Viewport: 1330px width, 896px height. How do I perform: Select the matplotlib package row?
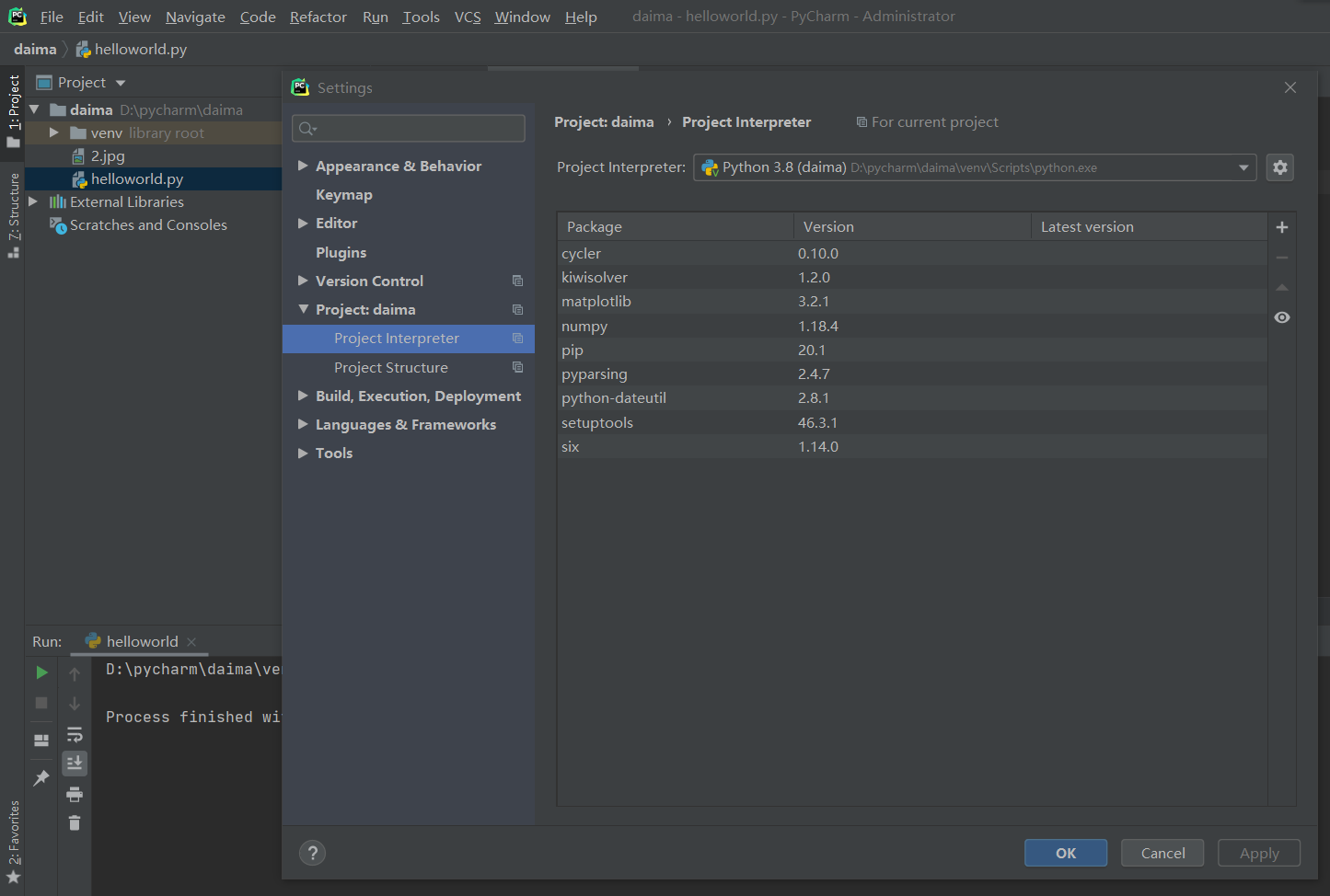[912, 302]
